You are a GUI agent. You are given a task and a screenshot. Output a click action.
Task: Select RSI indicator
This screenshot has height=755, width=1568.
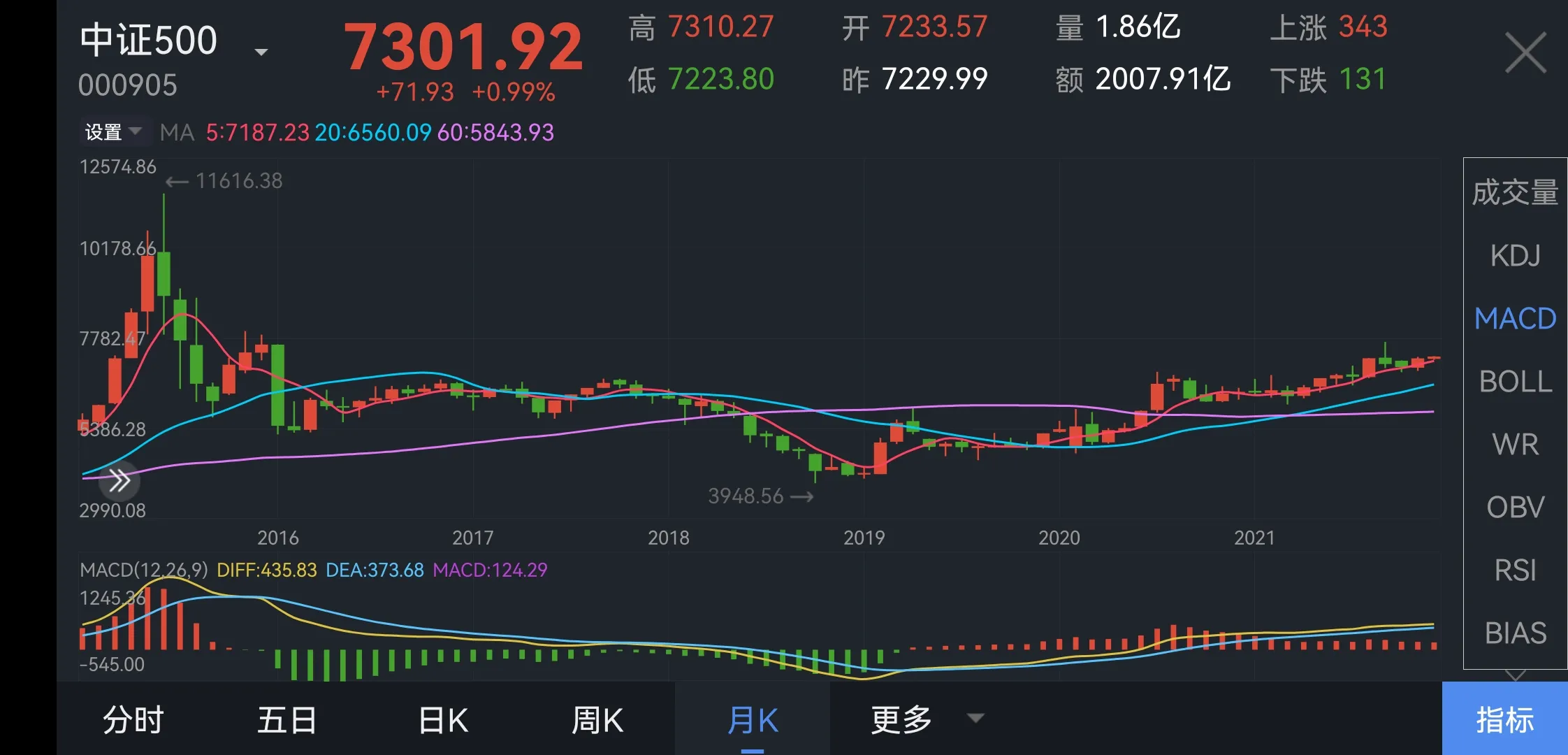1515,570
